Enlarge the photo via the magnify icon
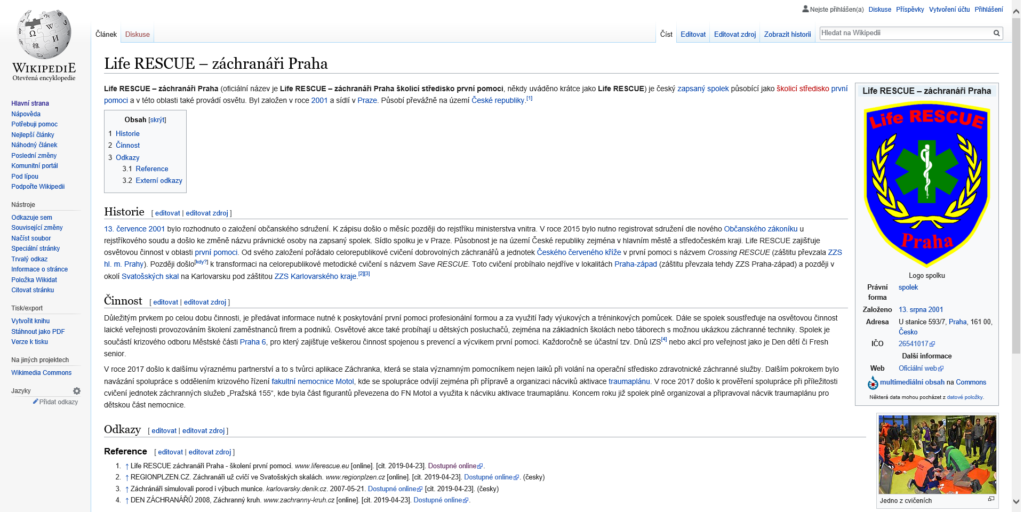Image resolution: width=1024 pixels, height=512 pixels. click(x=991, y=499)
